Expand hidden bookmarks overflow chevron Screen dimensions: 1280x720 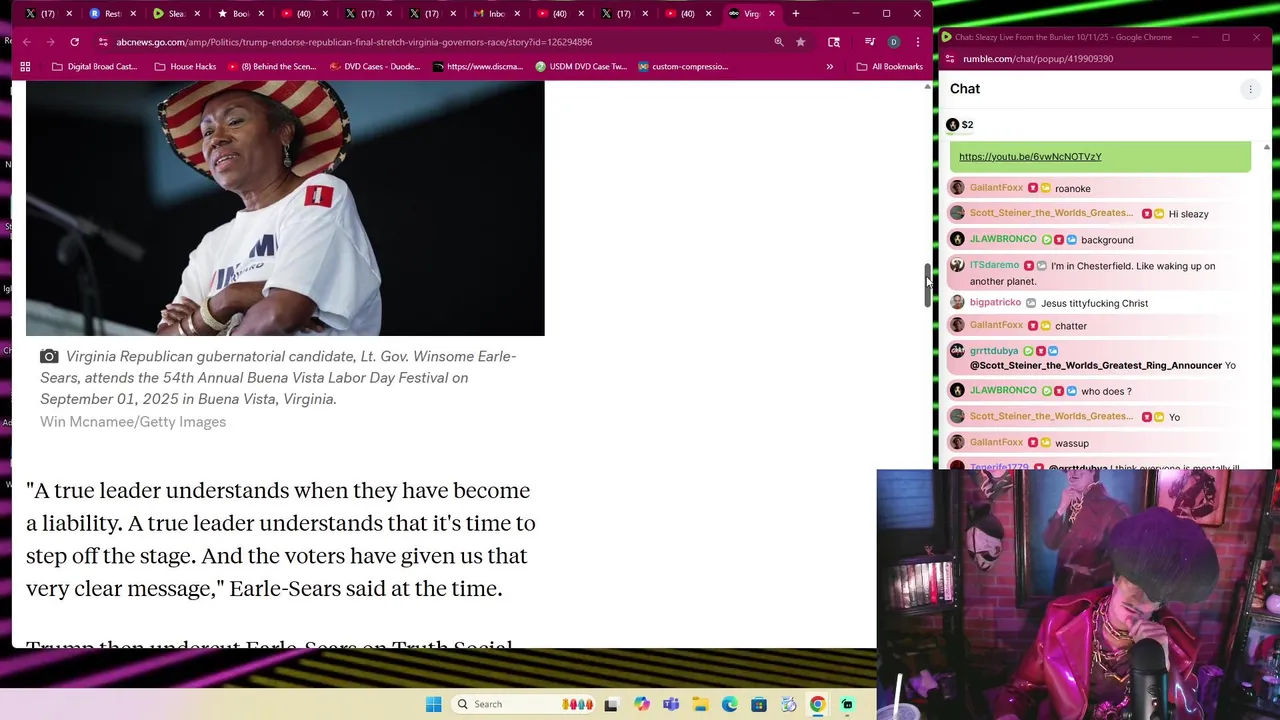coord(829,67)
